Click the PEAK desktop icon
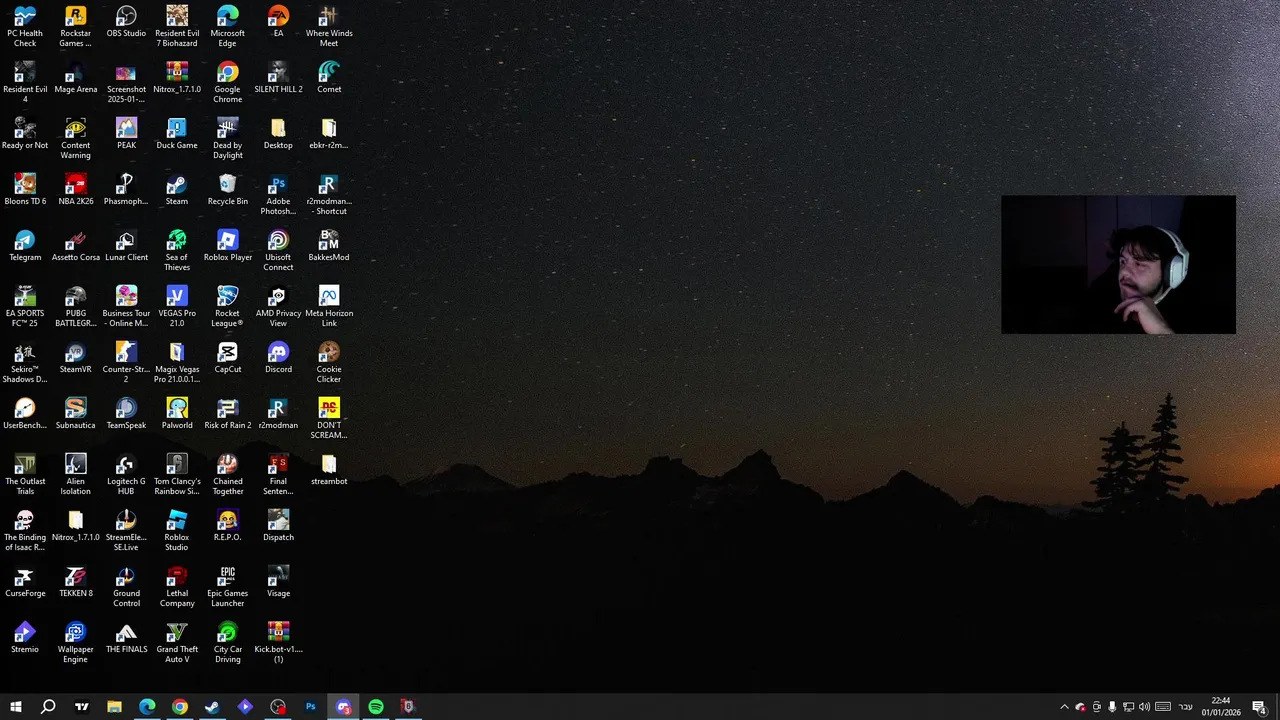This screenshot has width=1280, height=720. (126, 134)
